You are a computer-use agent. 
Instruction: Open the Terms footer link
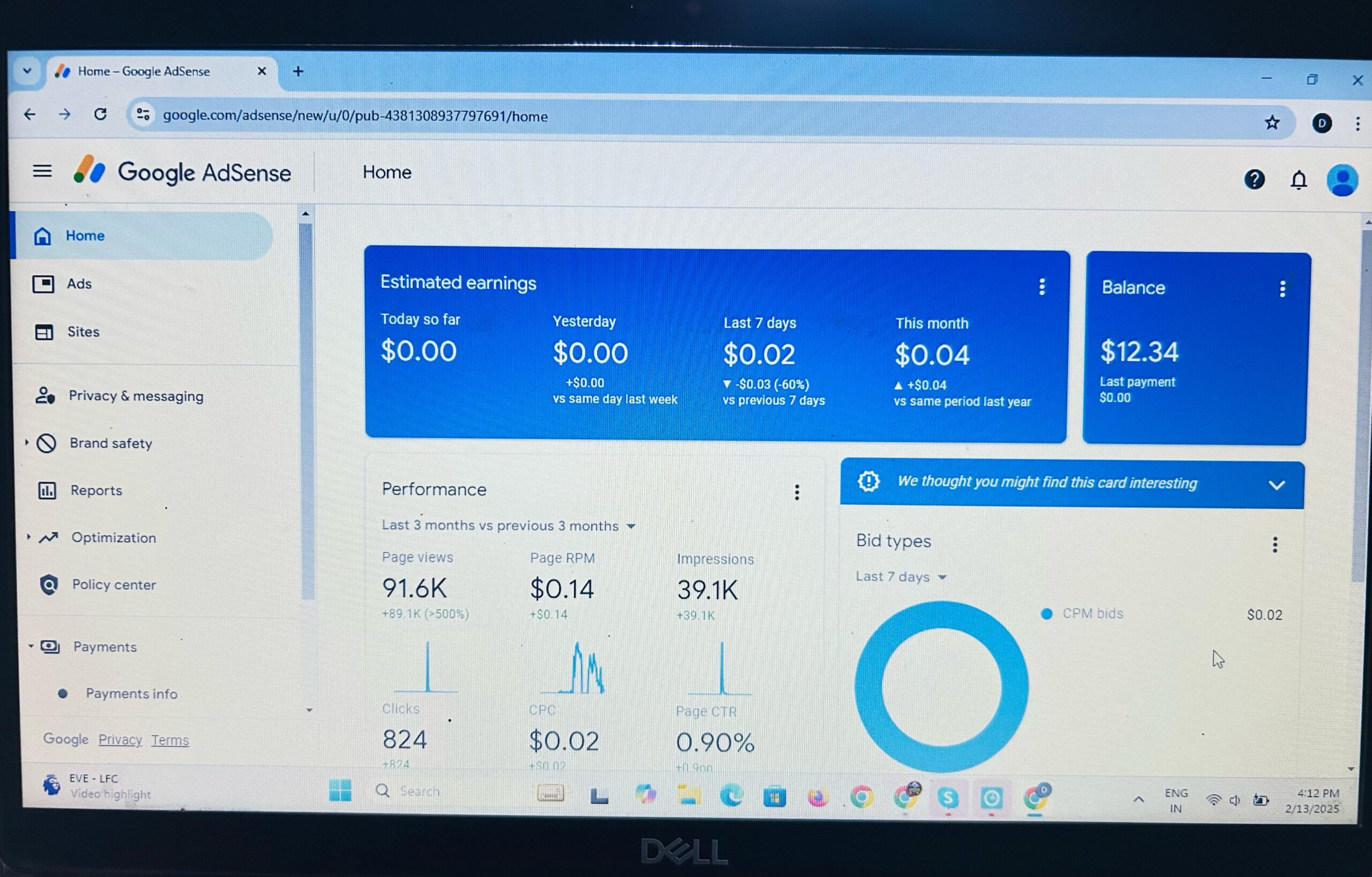pyautogui.click(x=170, y=740)
